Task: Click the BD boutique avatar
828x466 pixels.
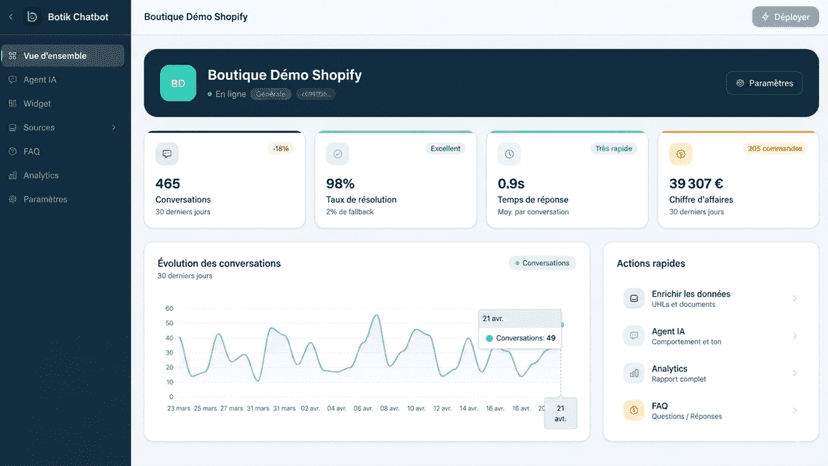Action: click(178, 83)
